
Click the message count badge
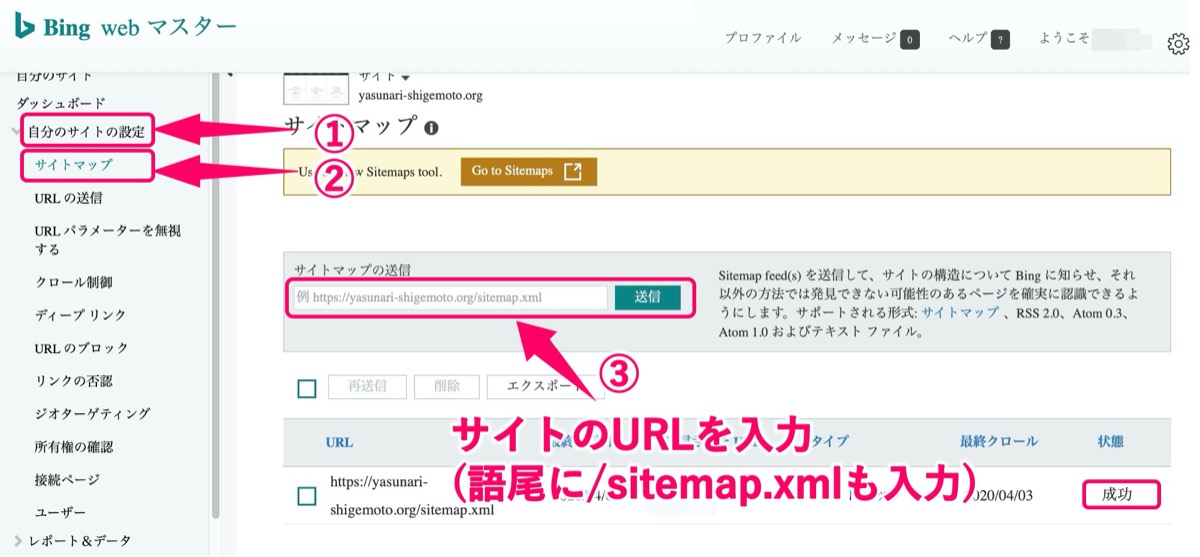pyautogui.click(x=910, y=40)
